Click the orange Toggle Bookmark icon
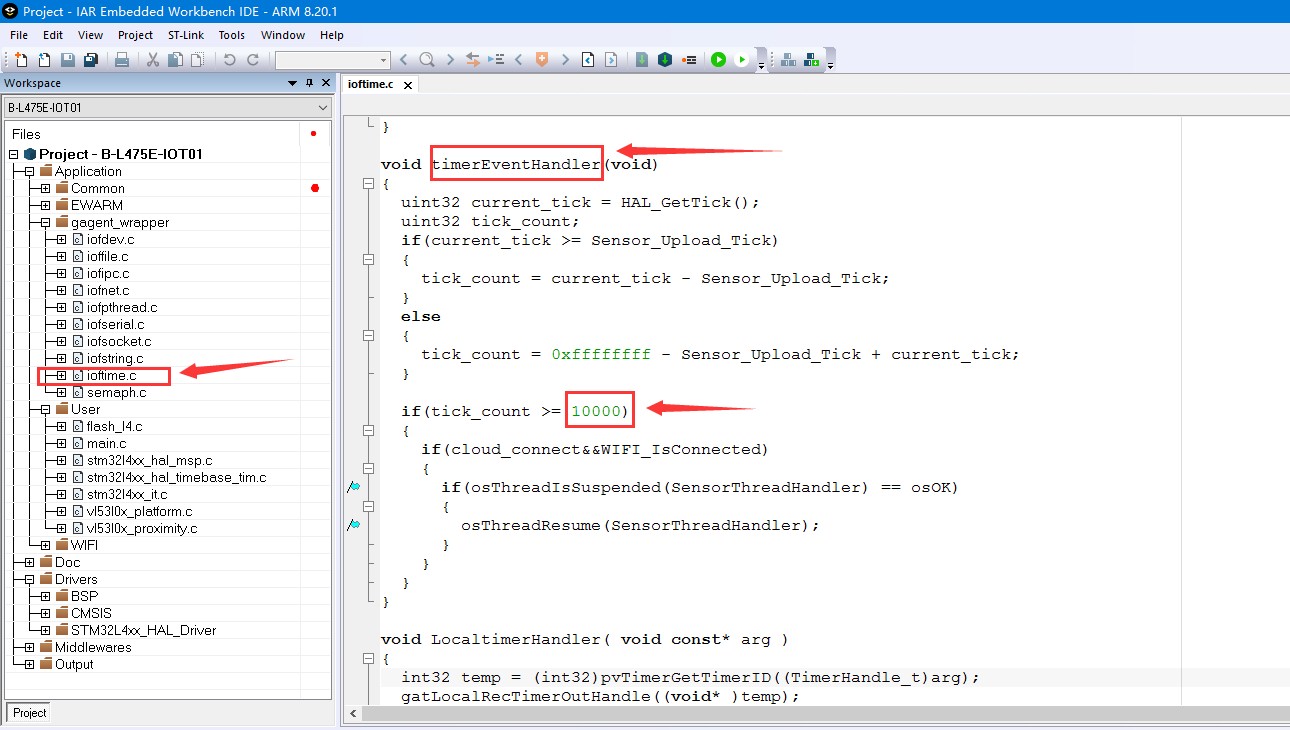Viewport: 1290px width, 730px height. point(542,60)
